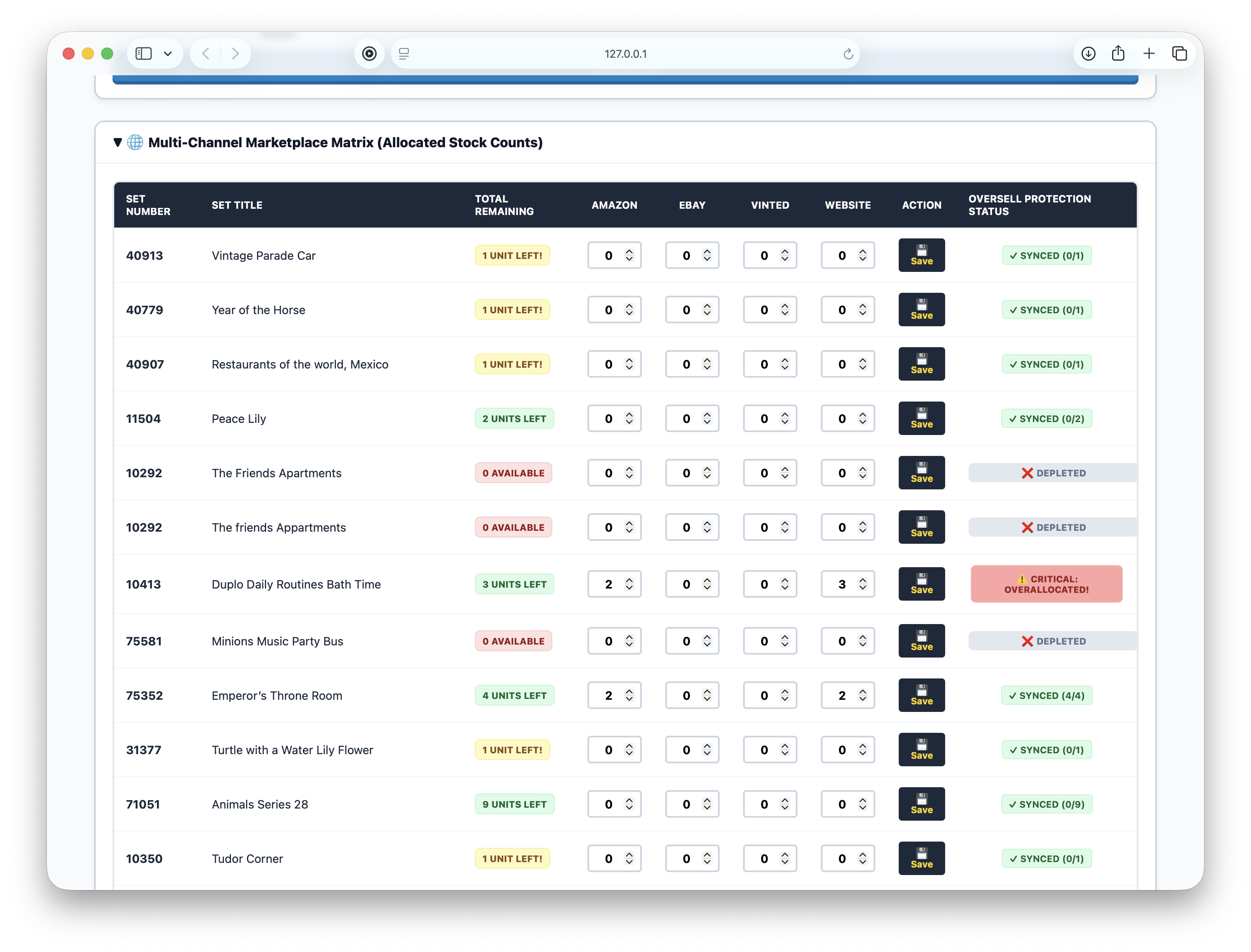The height and width of the screenshot is (952, 1251).
Task: Click set number 75352
Action: point(144,696)
